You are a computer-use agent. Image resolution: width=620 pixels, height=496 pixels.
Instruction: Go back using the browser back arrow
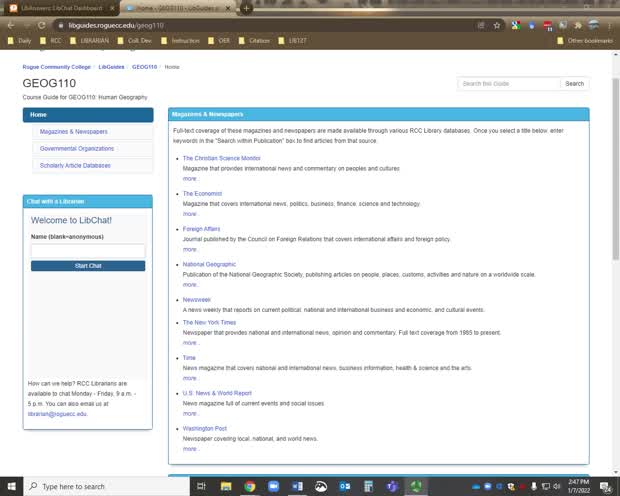point(11,25)
